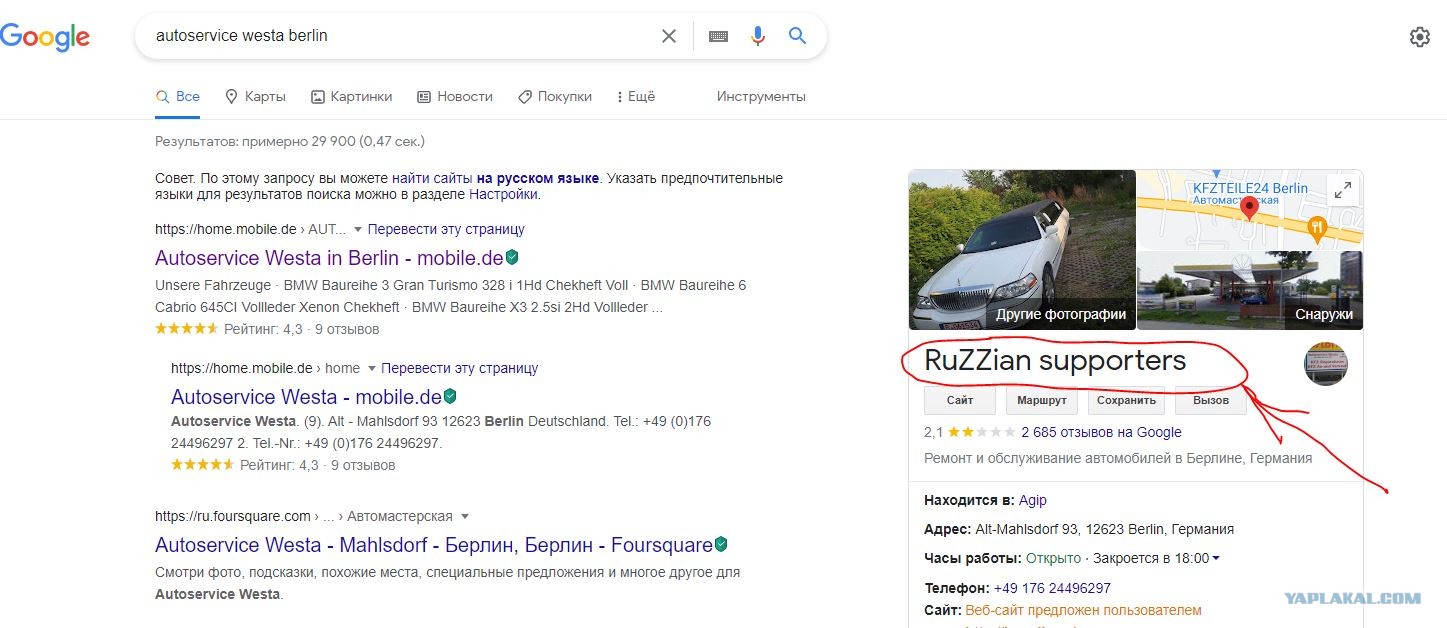The width and height of the screenshot is (1447, 628).
Task: Click Перевести эту страницу on first result
Action: click(x=446, y=229)
